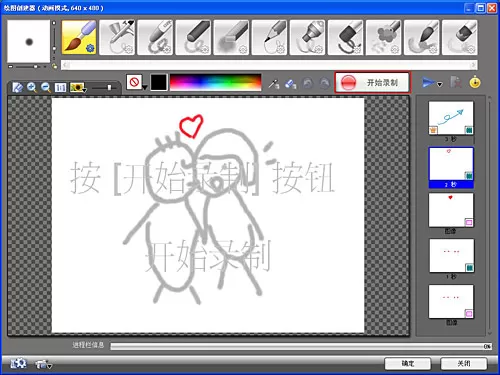Play the selected gallery entry
The image size is (500, 375).
click(428, 83)
